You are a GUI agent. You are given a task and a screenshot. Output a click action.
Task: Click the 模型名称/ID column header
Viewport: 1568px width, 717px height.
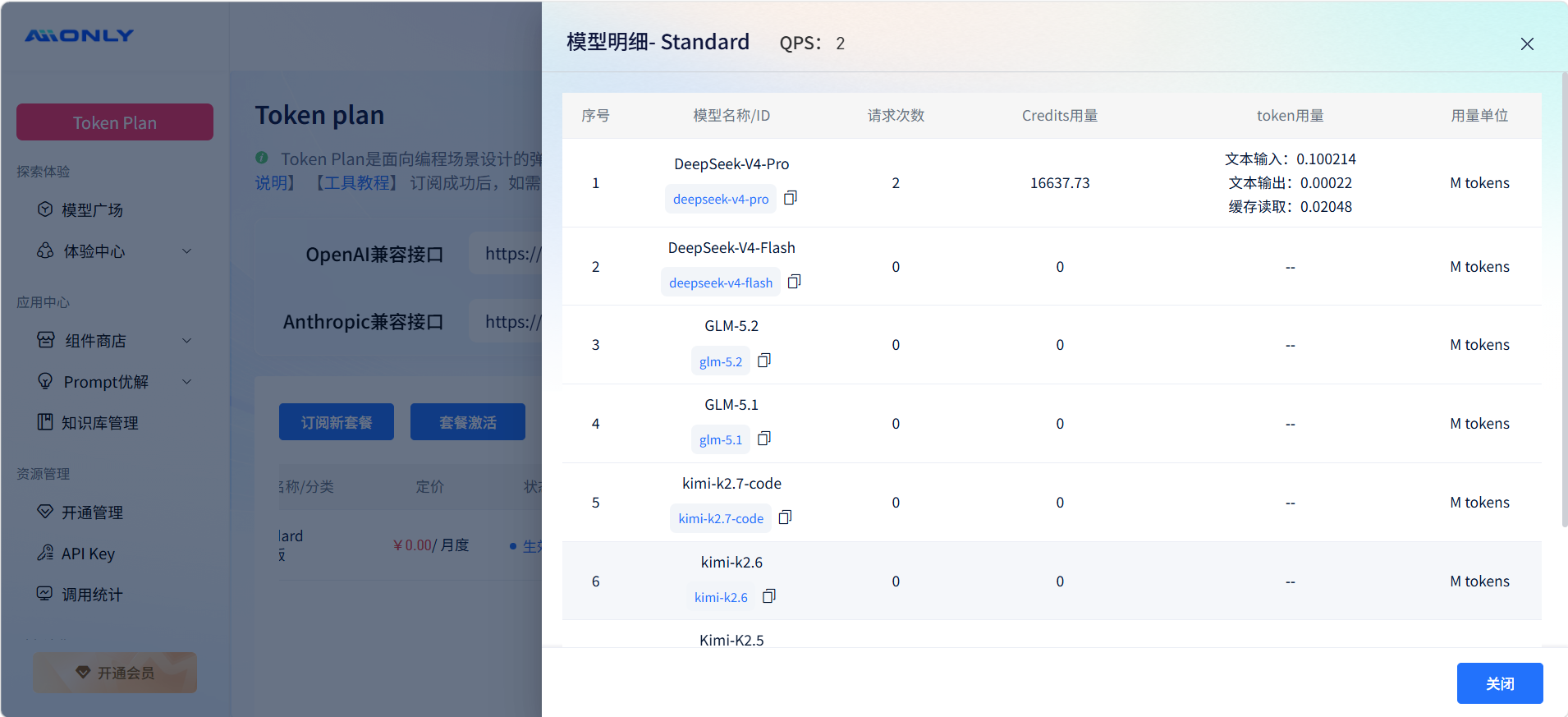[731, 116]
